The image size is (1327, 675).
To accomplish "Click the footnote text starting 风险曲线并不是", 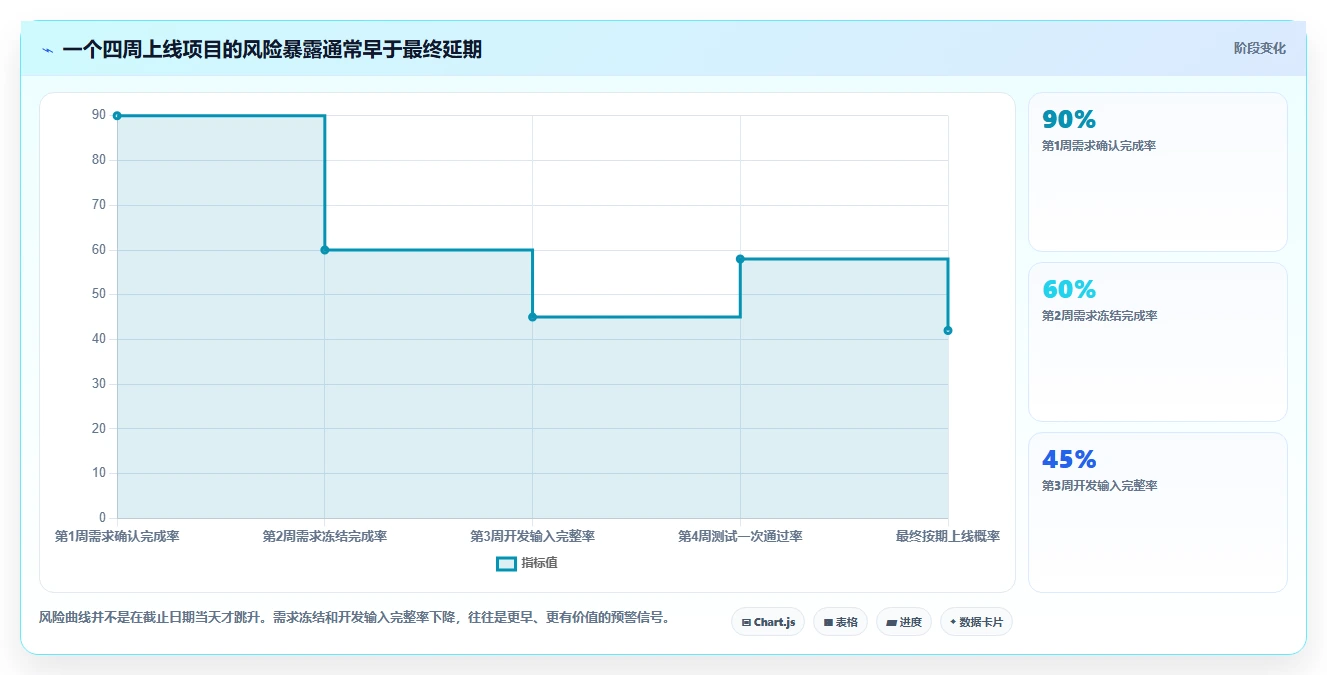I will (354, 618).
